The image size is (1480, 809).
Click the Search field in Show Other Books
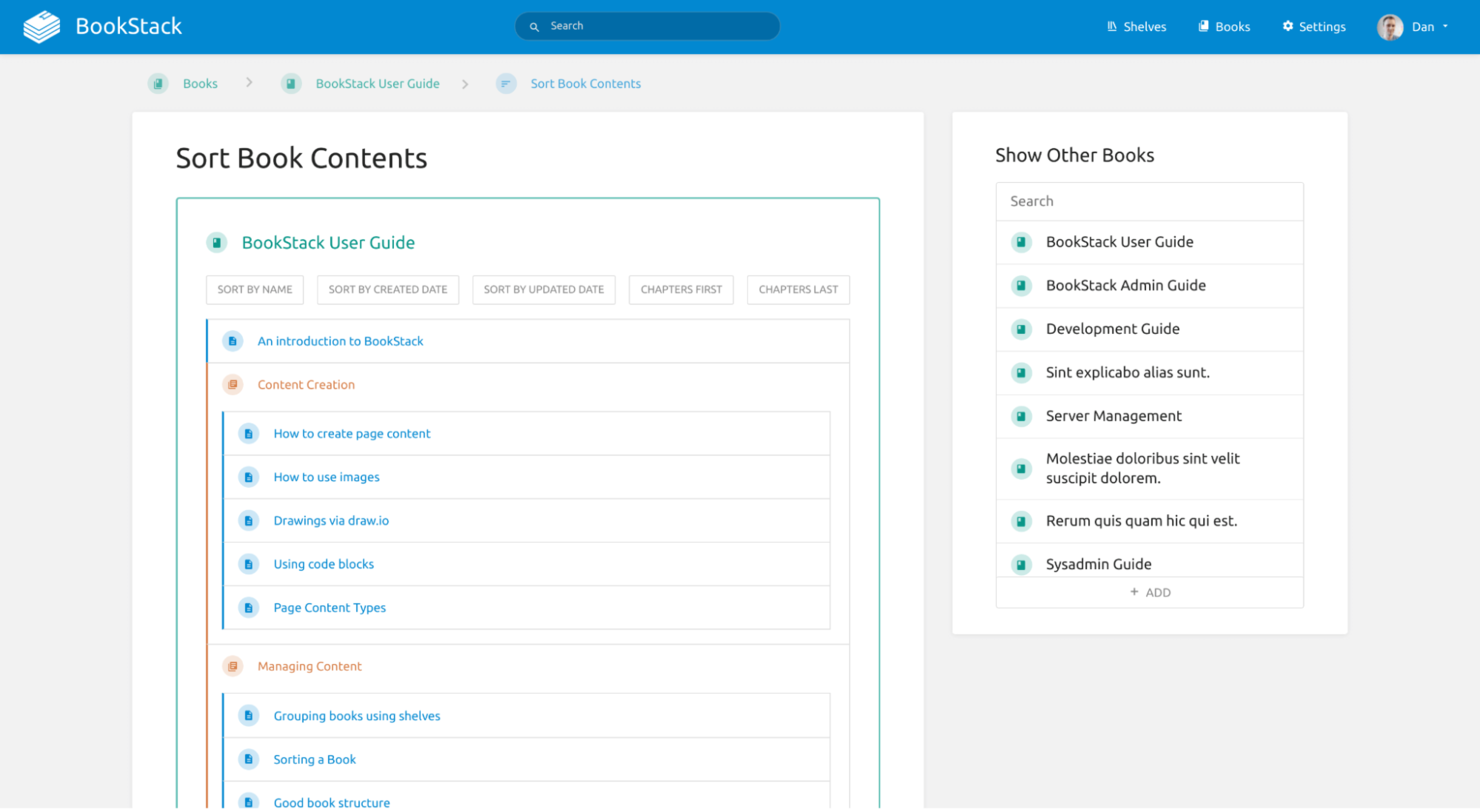click(x=1149, y=201)
